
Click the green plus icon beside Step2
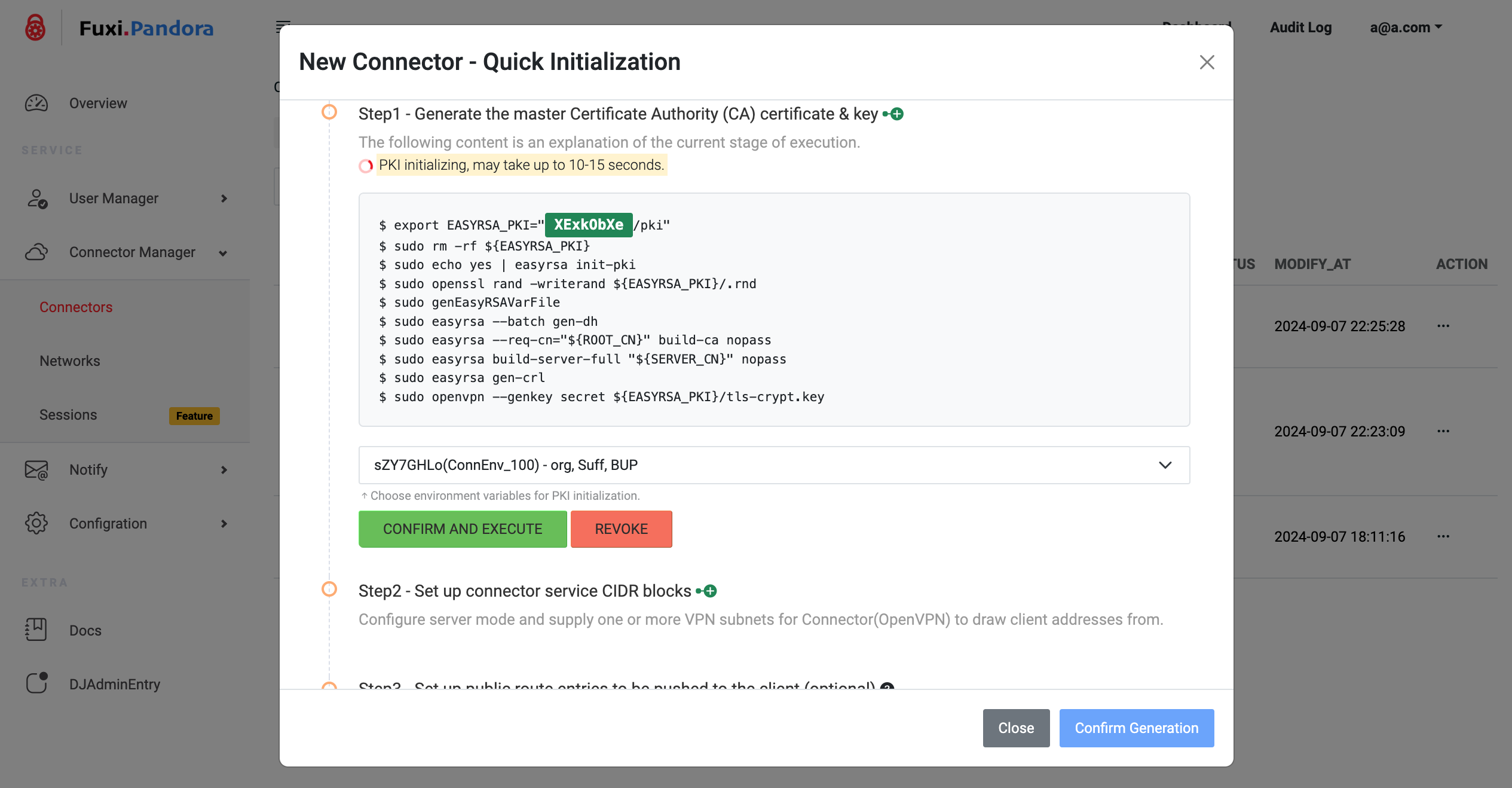(706, 591)
